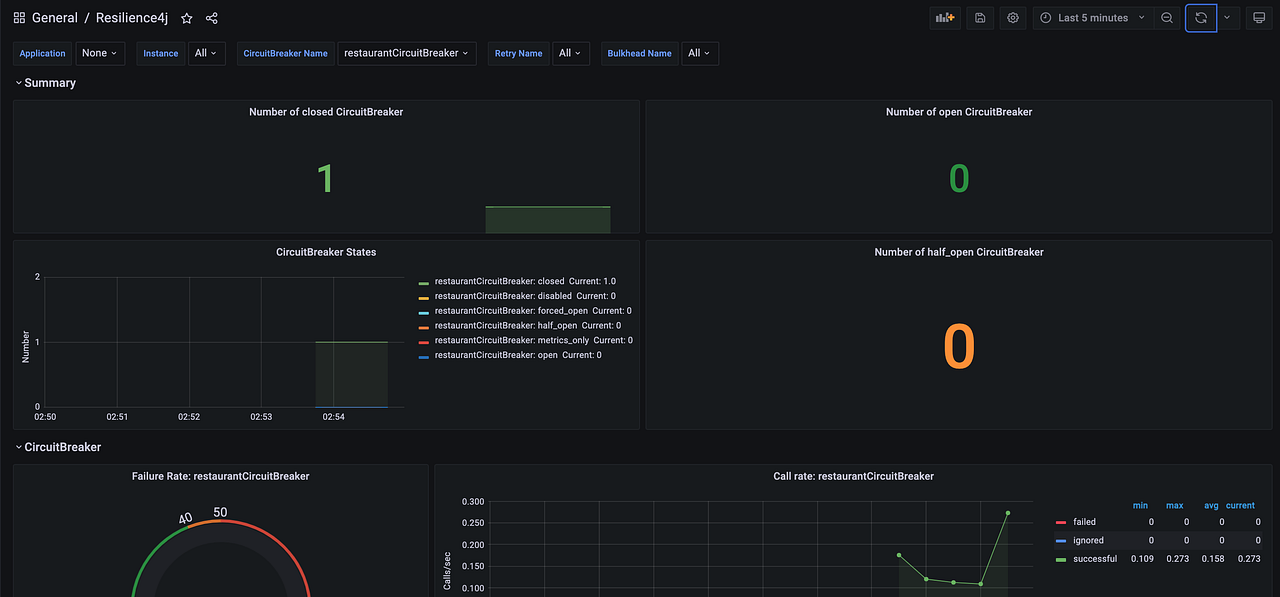
Task: Open dashboard settings with the gear icon
Action: (1012, 17)
